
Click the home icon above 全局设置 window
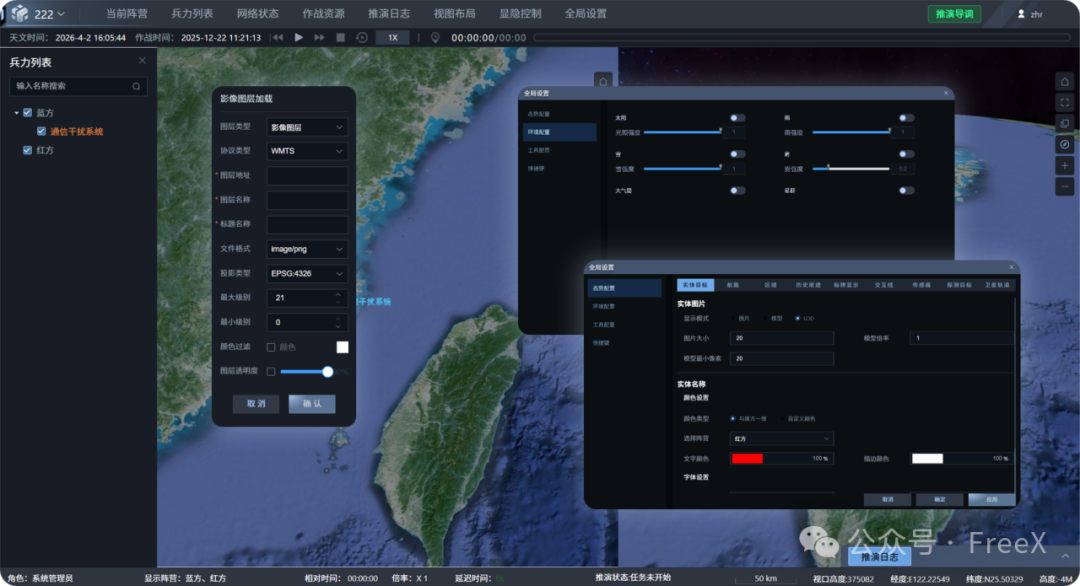[603, 81]
